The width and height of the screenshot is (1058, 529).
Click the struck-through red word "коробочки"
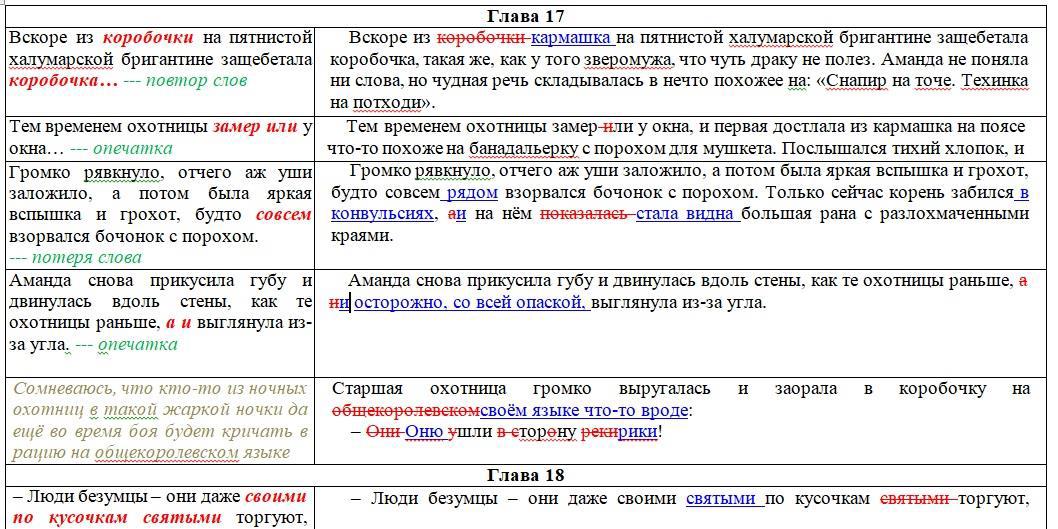[482, 36]
